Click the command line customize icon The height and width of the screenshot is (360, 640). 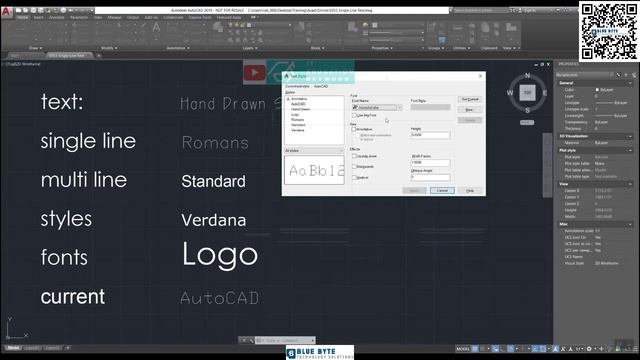click(251, 340)
